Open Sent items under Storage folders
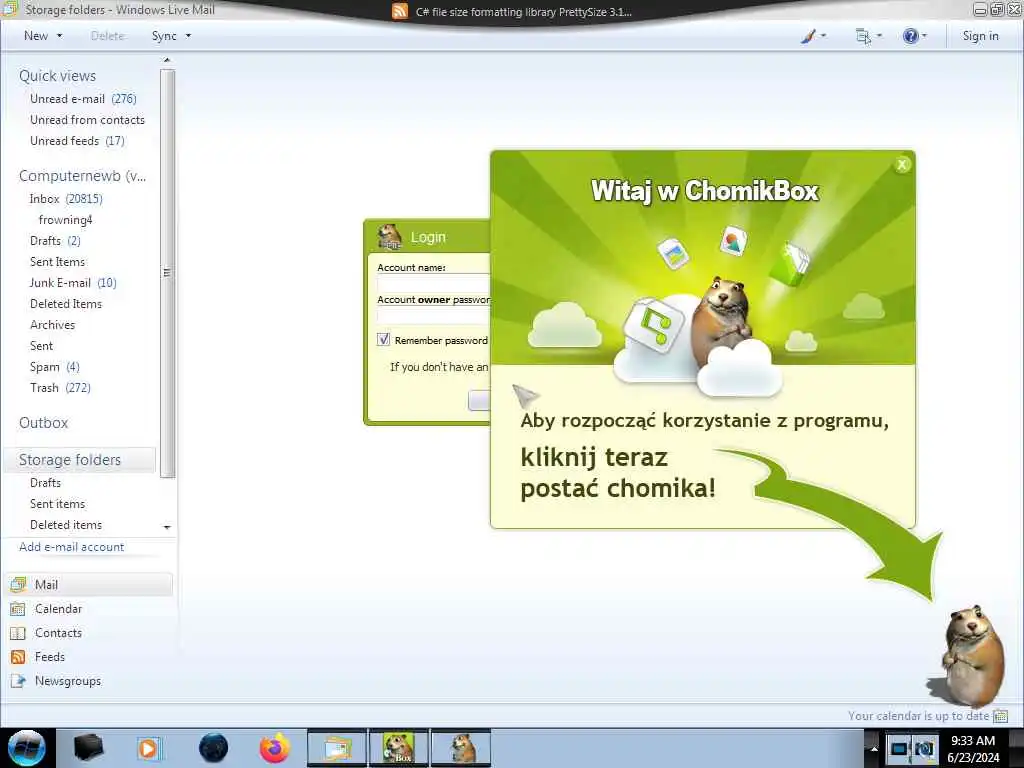This screenshot has height=768, width=1024. tap(57, 504)
